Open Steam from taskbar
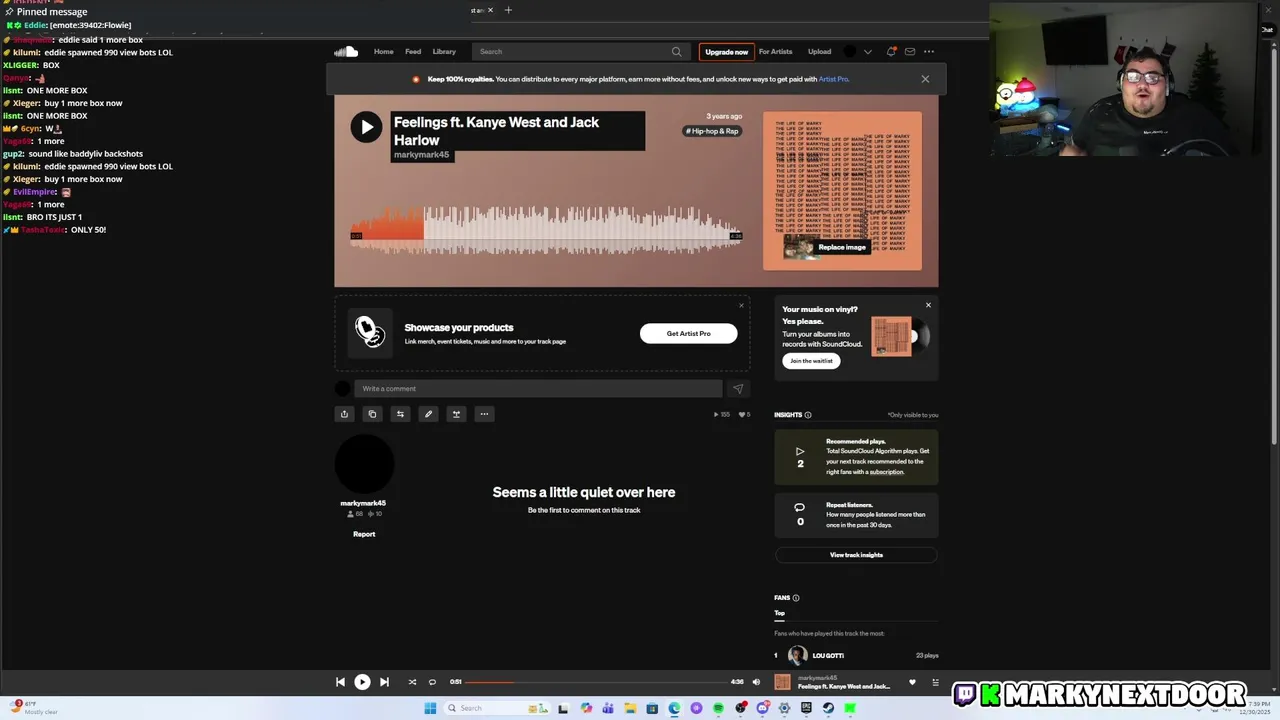 click(828, 708)
